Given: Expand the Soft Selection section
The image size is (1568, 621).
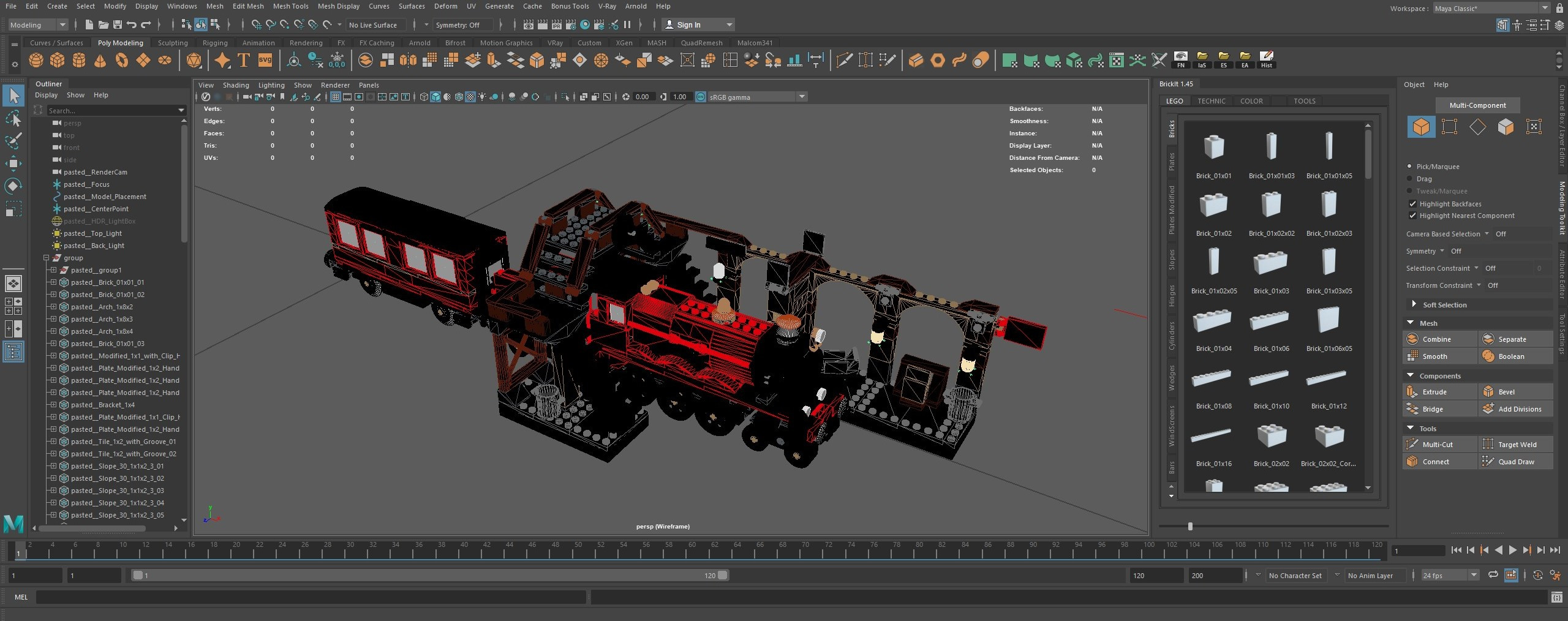Looking at the screenshot, I should [x=1414, y=304].
